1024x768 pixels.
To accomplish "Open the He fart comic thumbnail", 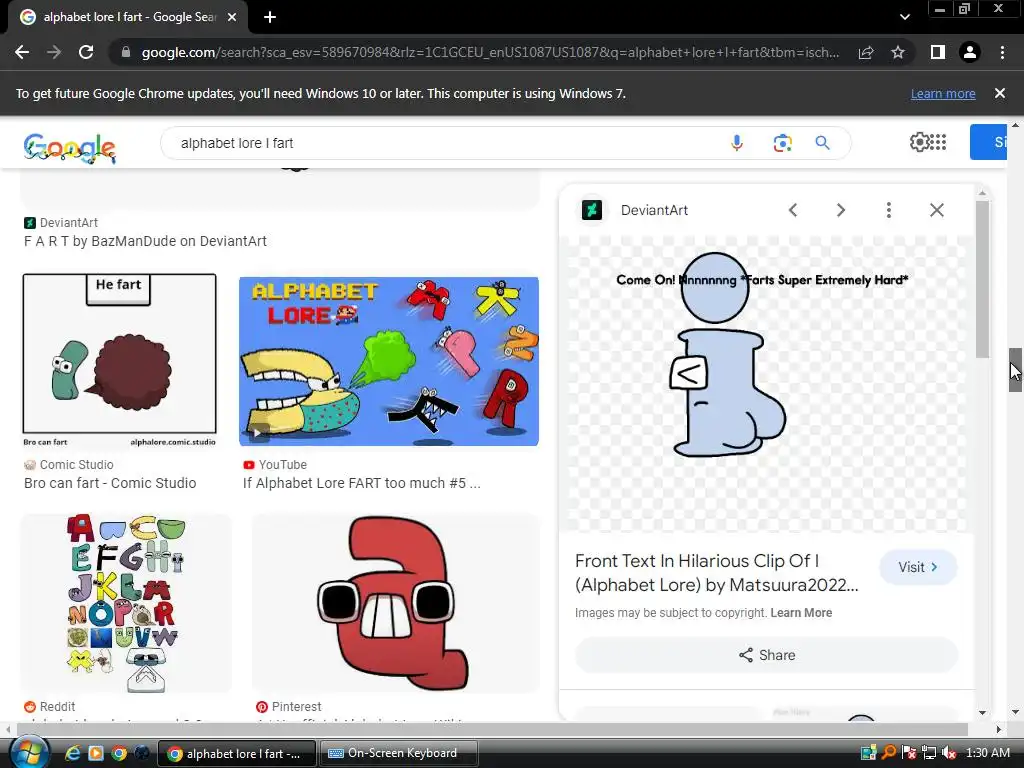I will [120, 361].
